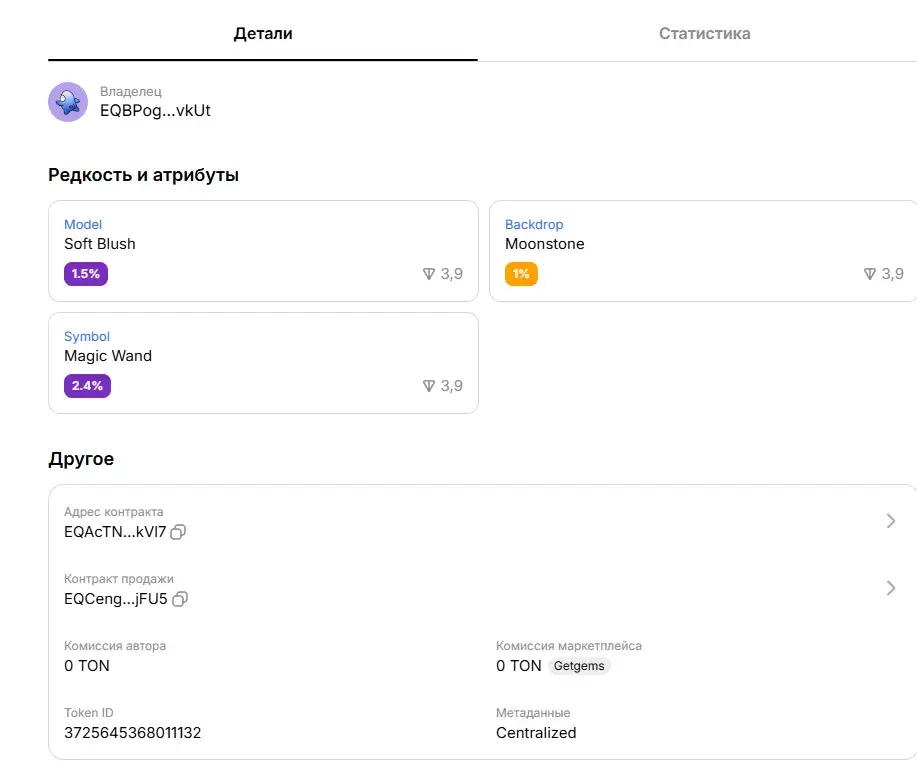Click 3,9 price in Soft Blush card

click(451, 274)
